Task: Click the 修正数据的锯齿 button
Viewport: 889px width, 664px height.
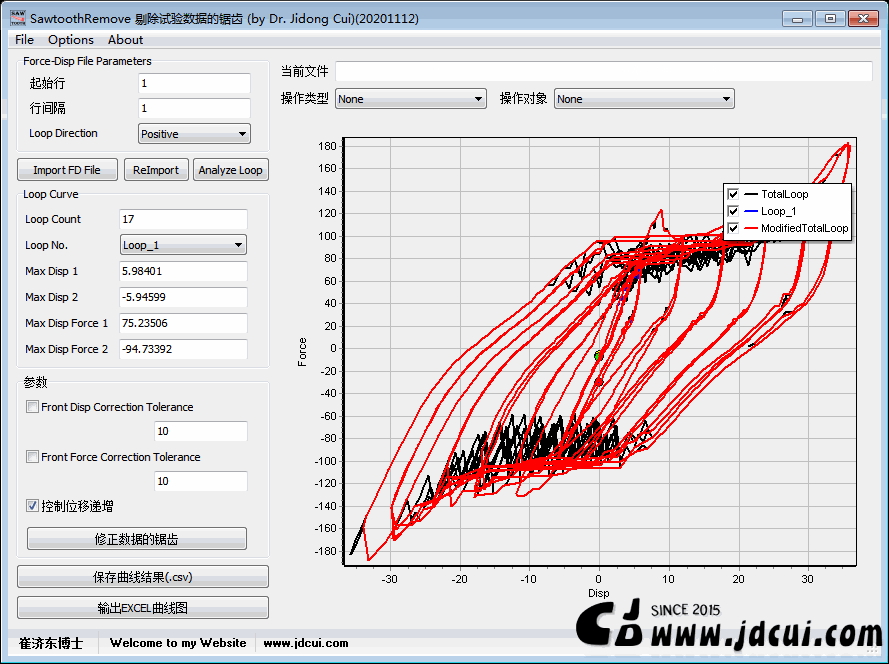Action: click(x=137, y=539)
